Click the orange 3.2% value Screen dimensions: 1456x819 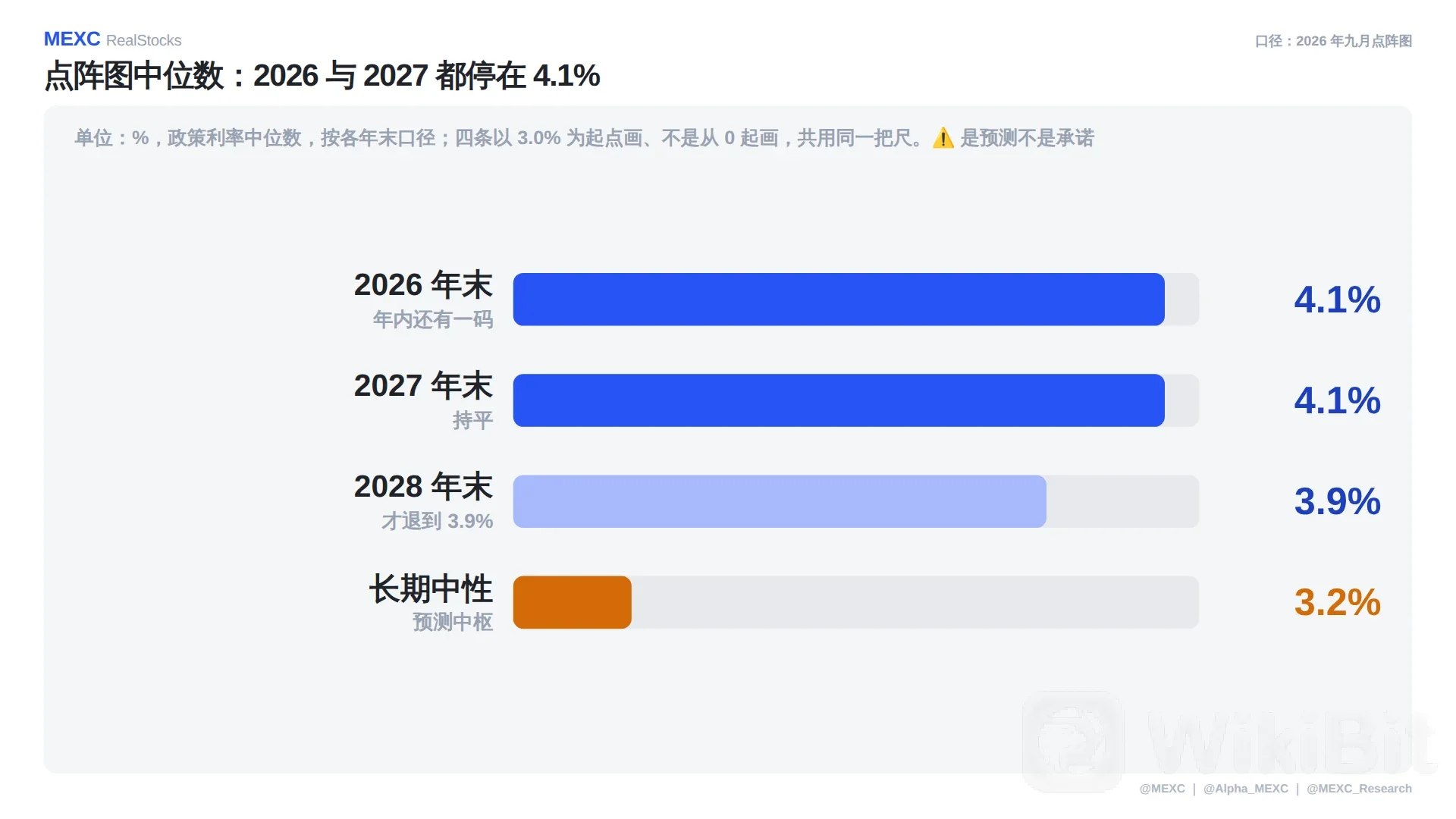point(1337,603)
